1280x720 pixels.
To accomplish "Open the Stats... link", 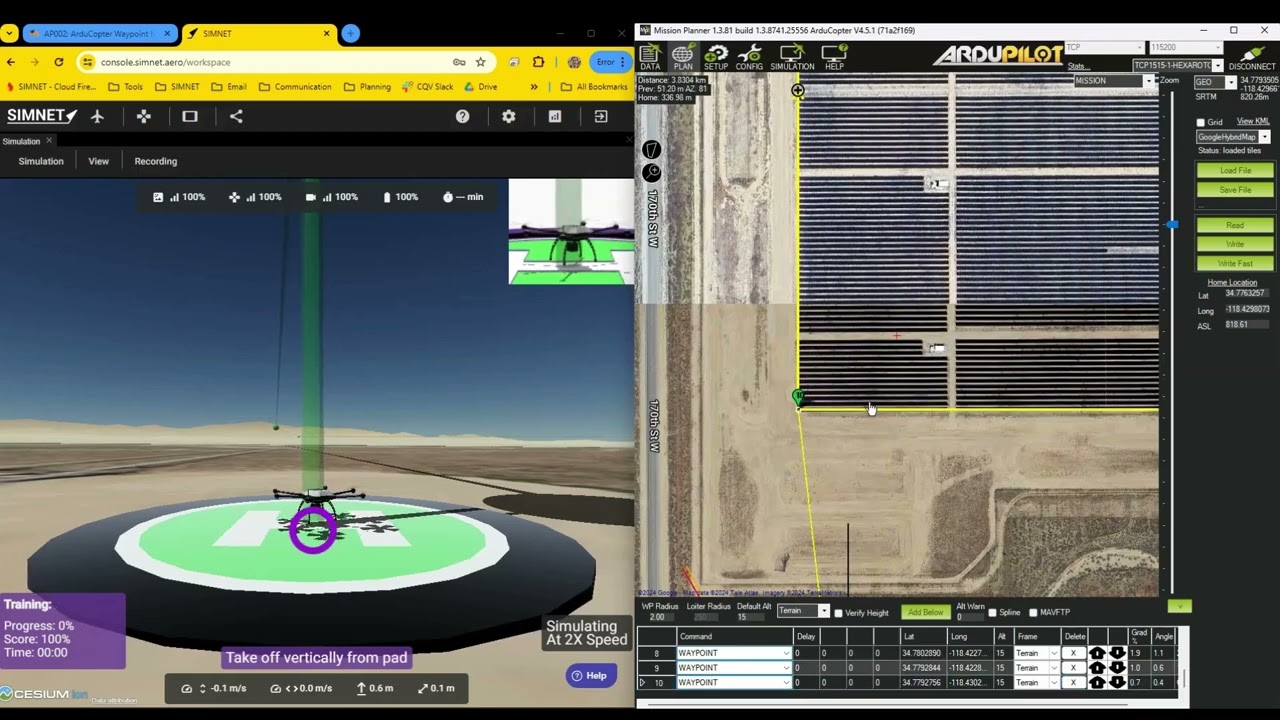I will 1077,66.
